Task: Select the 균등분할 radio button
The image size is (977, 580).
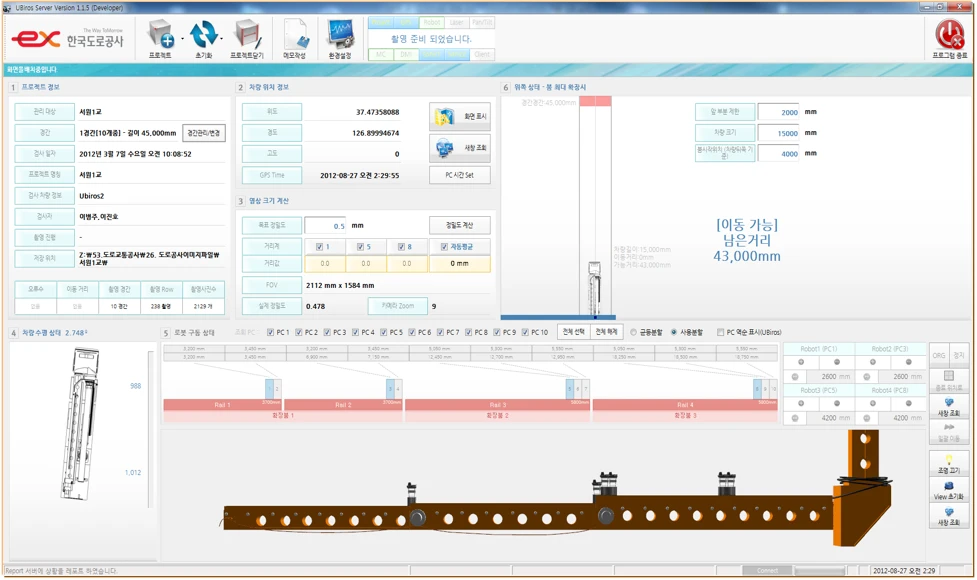Action: 634,333
